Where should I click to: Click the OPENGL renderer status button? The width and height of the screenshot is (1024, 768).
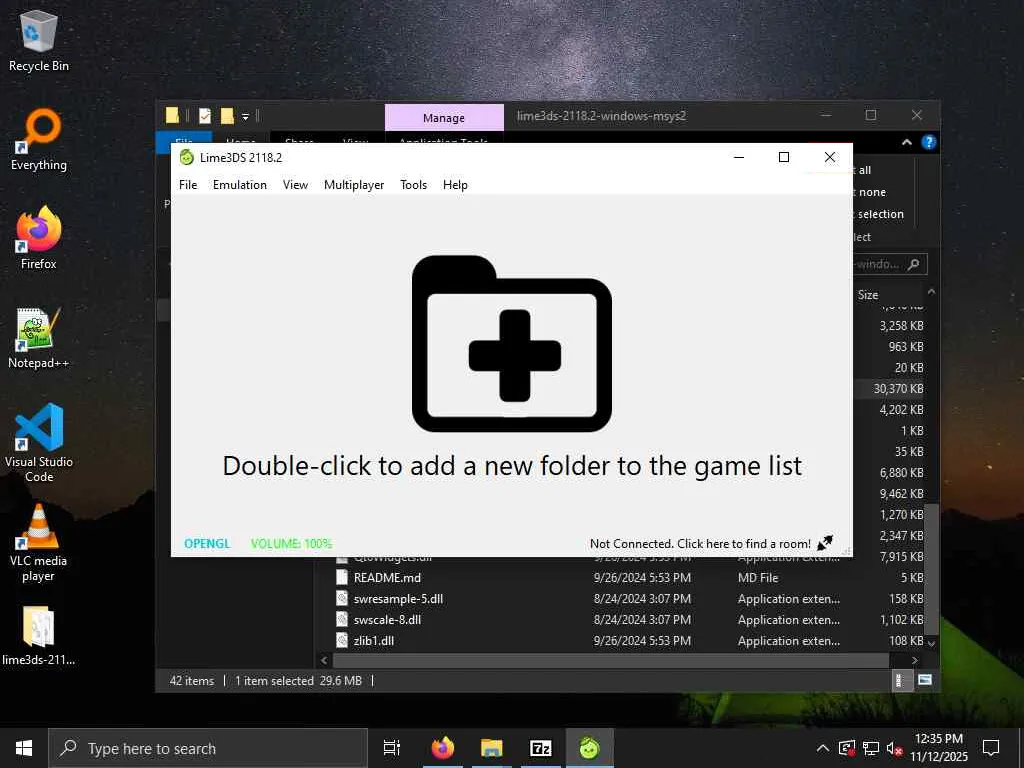[x=207, y=543]
